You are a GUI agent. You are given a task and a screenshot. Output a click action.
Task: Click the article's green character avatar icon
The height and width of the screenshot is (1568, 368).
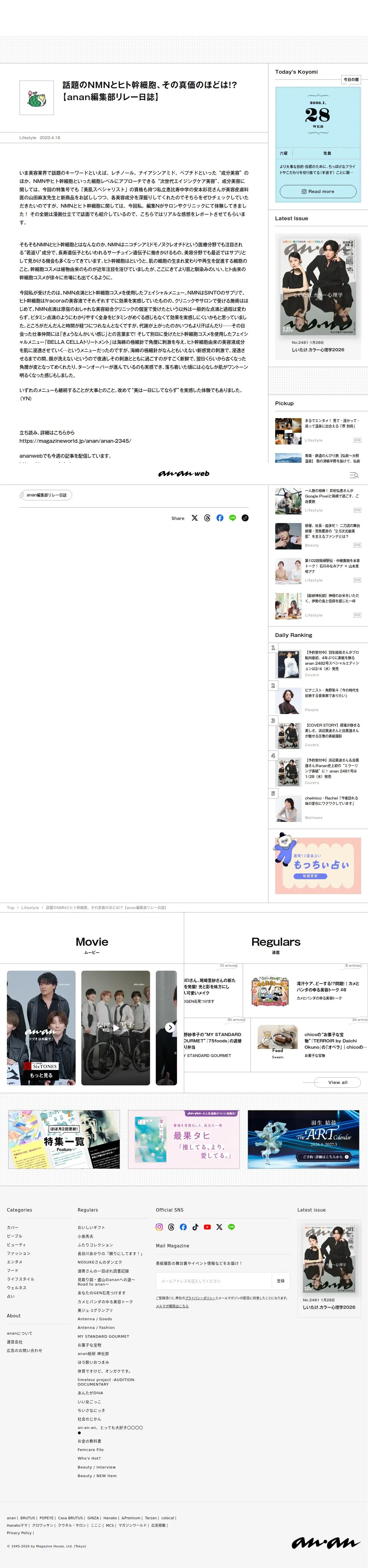pyautogui.click(x=36, y=97)
